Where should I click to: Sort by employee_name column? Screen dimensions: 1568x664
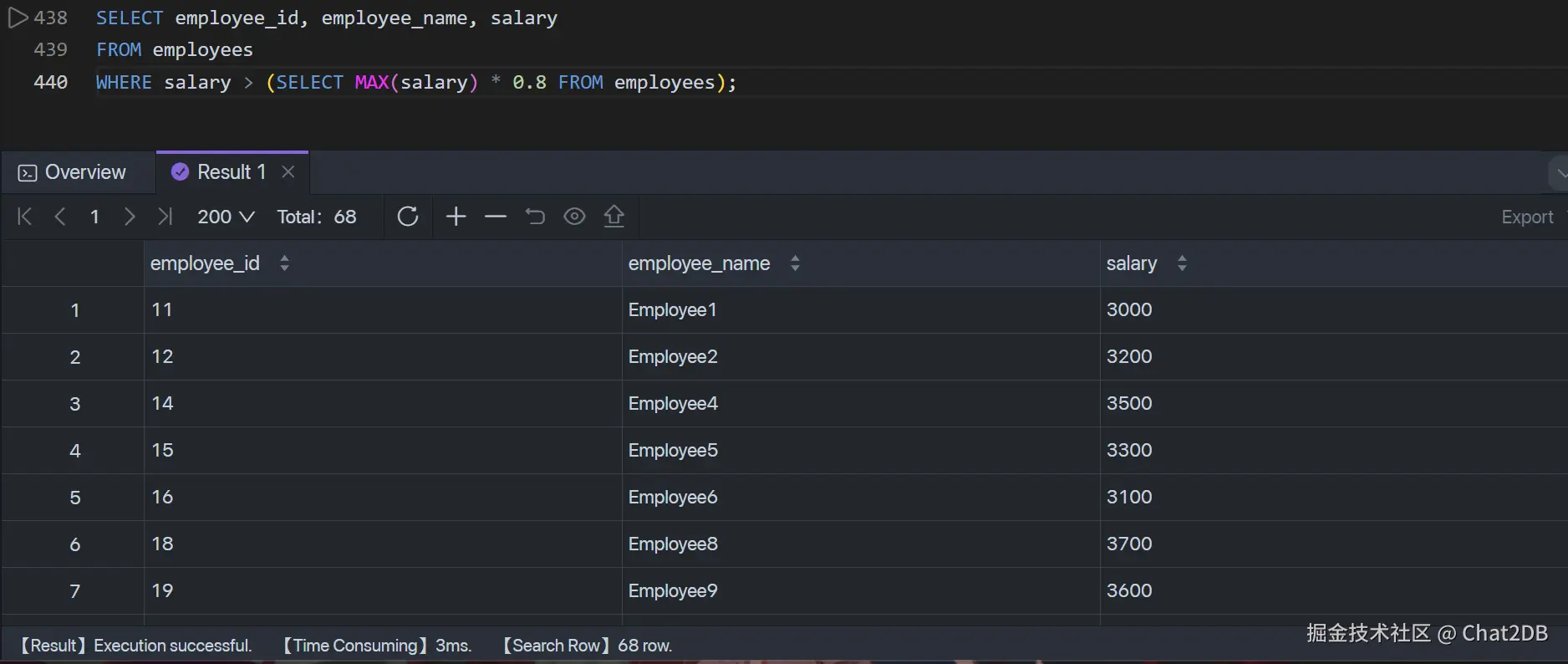point(795,263)
